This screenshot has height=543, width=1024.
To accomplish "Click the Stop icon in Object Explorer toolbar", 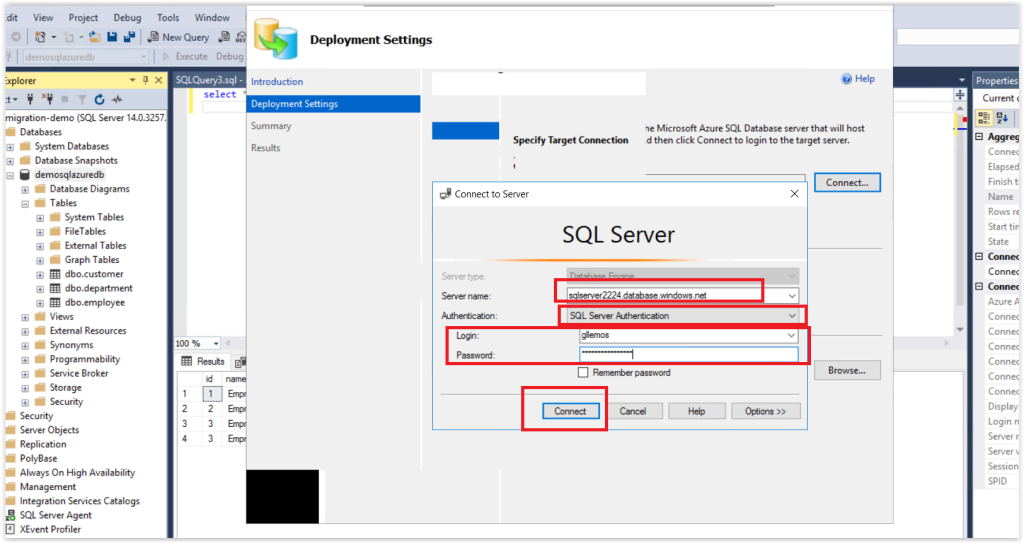I will [65, 99].
